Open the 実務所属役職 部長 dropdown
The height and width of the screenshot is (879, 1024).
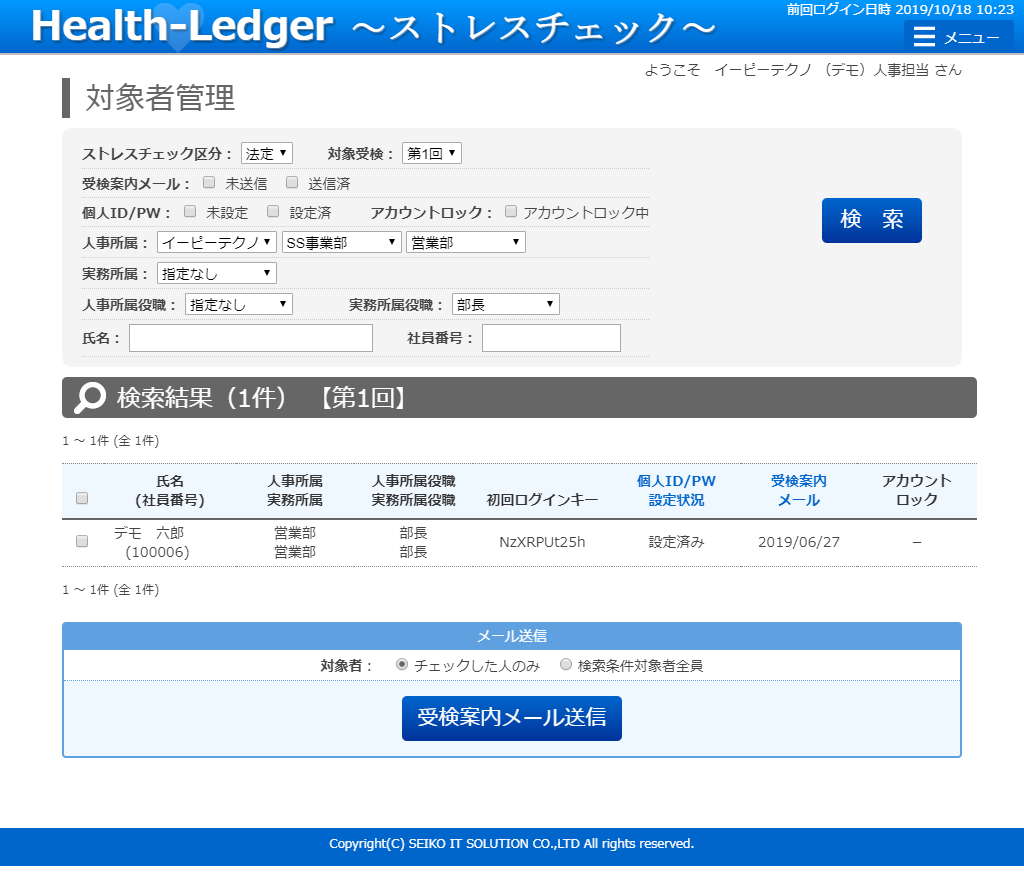(x=505, y=304)
